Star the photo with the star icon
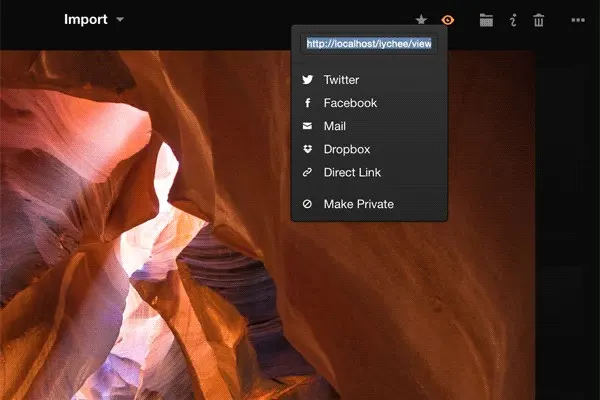This screenshot has width=600, height=400. [x=421, y=19]
